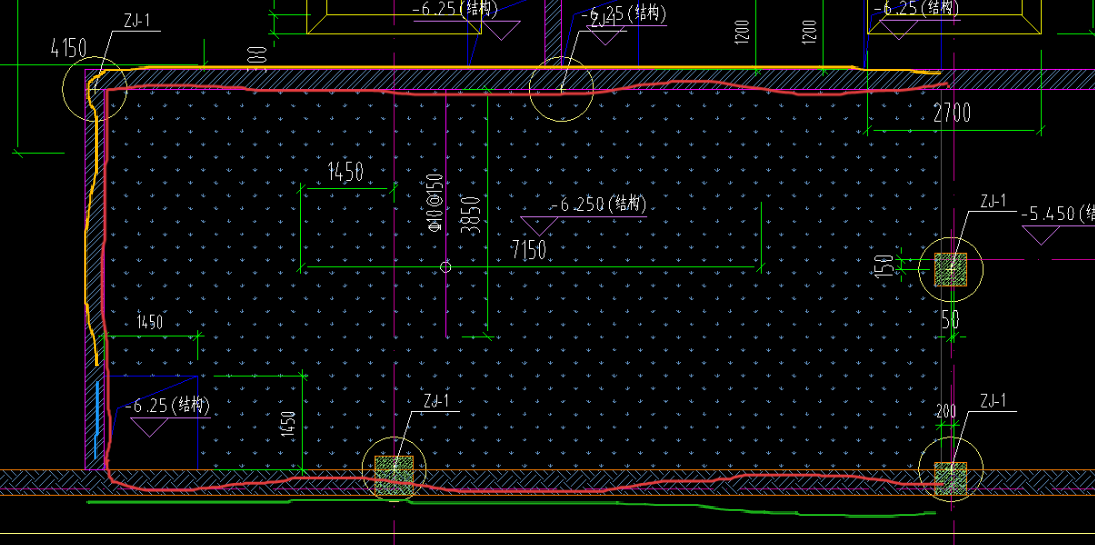Select the 7150 dimension text
This screenshot has height=545, width=1095.
[529, 249]
